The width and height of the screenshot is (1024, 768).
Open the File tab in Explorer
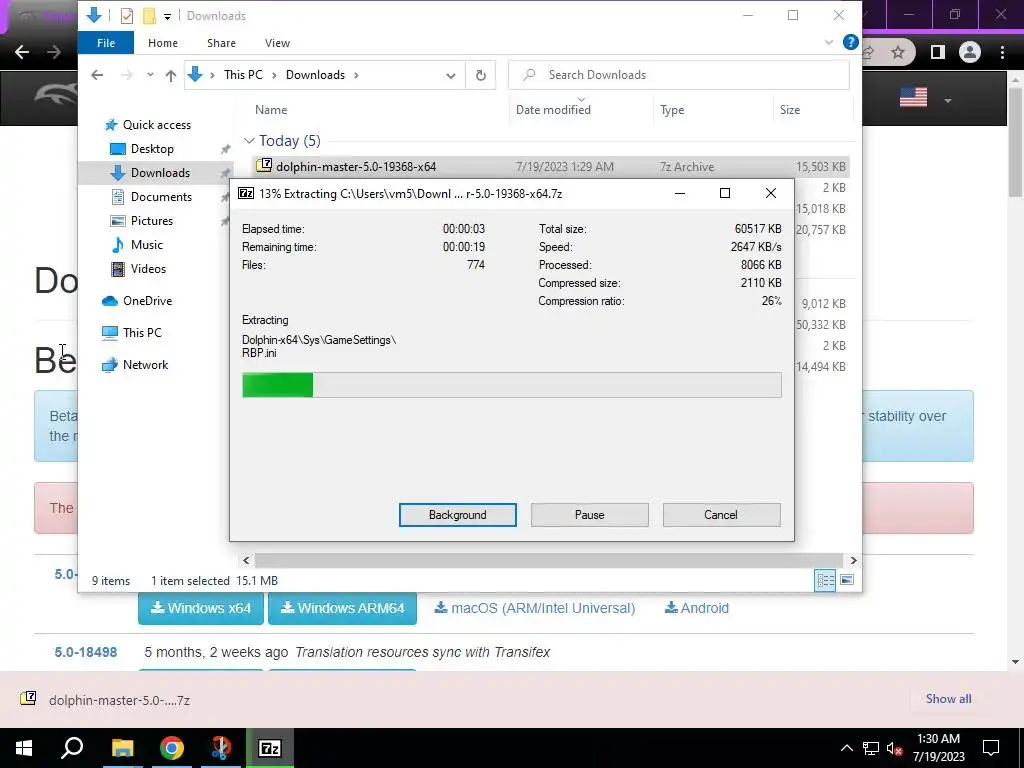pos(106,43)
